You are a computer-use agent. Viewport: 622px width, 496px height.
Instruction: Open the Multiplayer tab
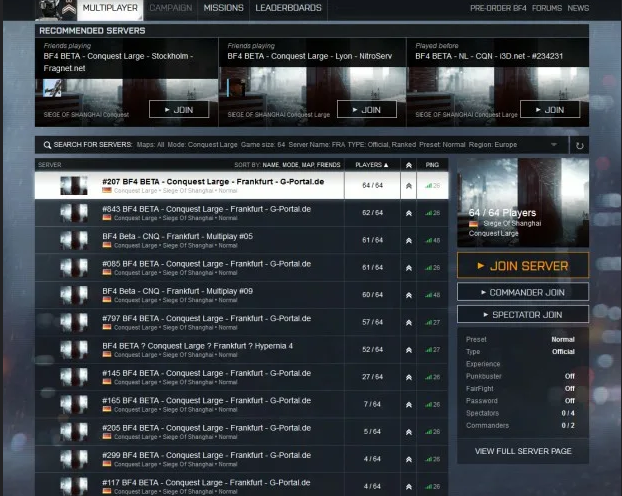coord(110,9)
